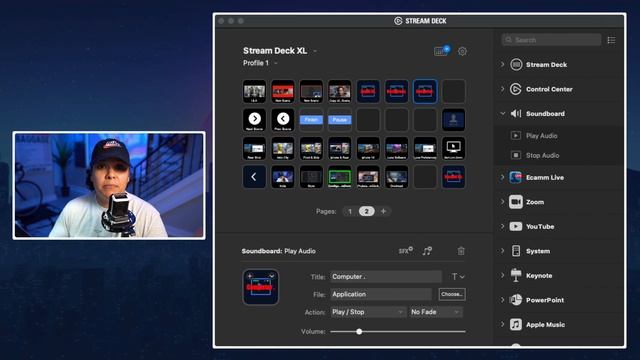Expand the PowerPoint category chevron
The width and height of the screenshot is (640, 360).
502,300
